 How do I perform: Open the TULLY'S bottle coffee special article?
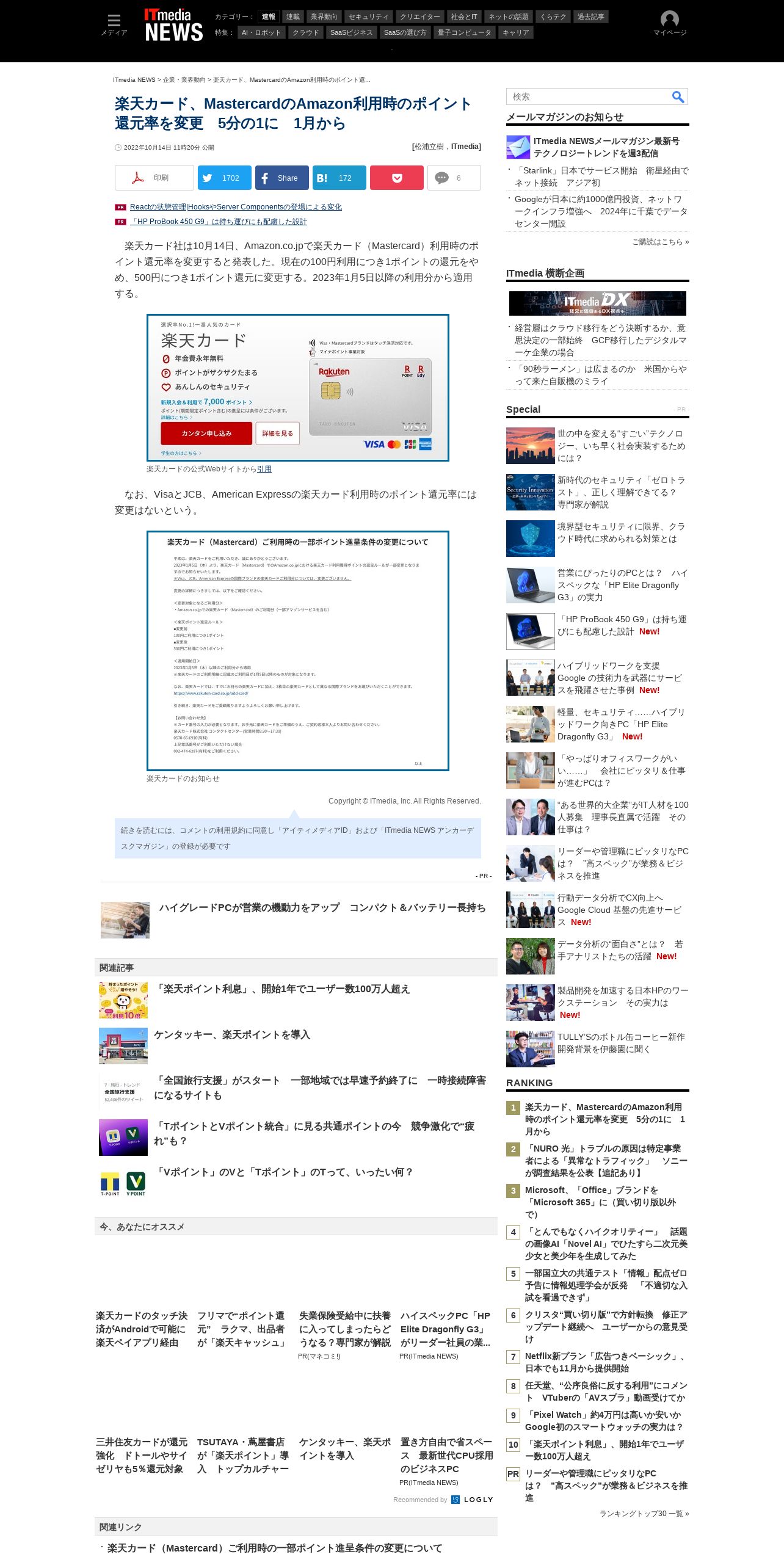[x=622, y=1043]
